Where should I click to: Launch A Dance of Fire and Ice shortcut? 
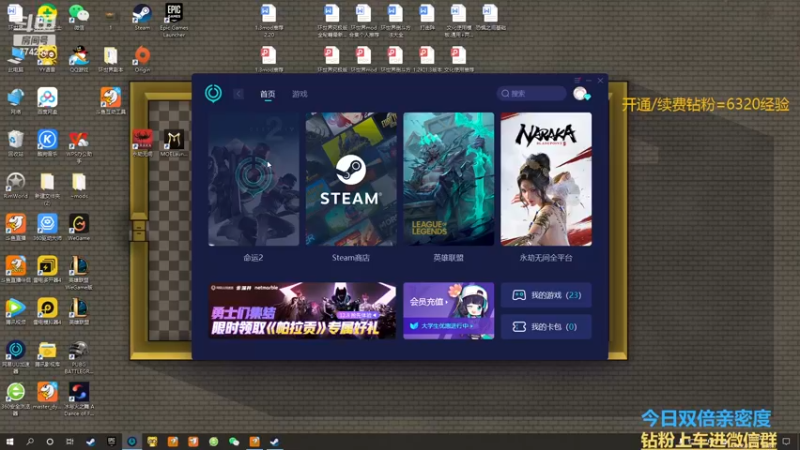click(79, 398)
